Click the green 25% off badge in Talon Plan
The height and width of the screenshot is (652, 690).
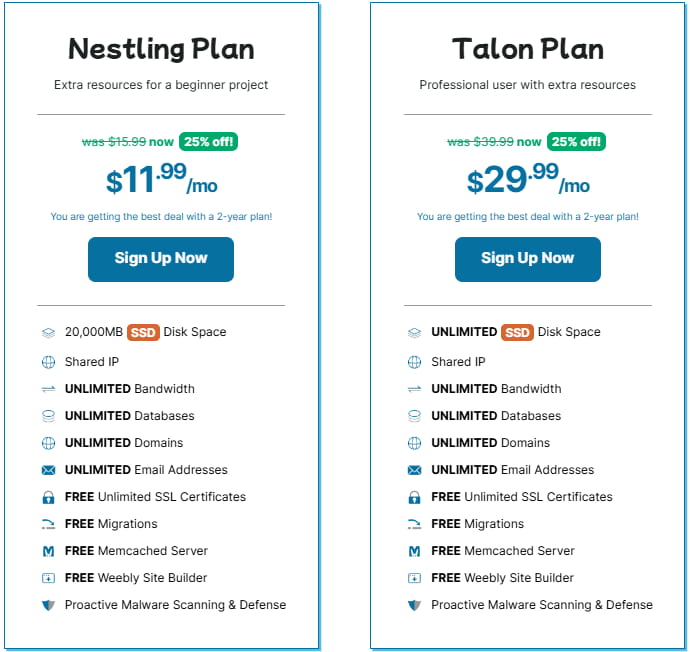(x=576, y=142)
